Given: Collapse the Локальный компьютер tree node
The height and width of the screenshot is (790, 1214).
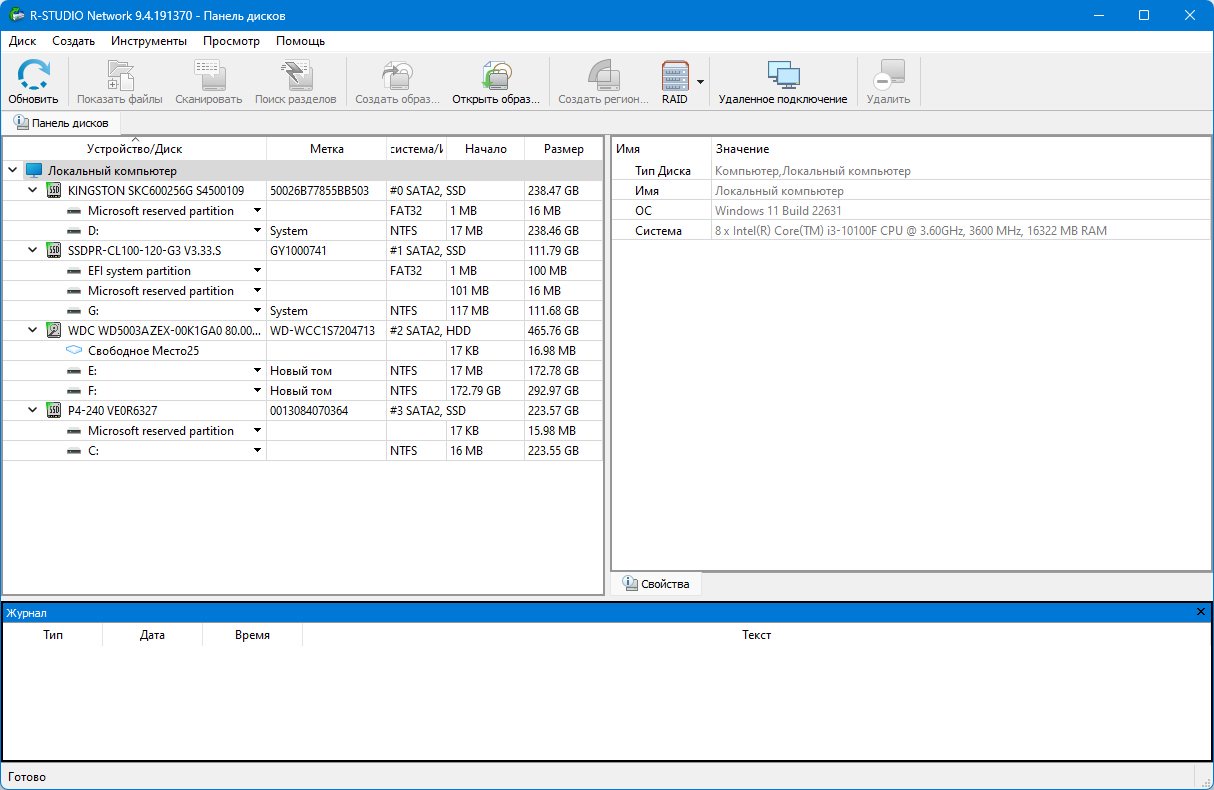Looking at the screenshot, I should [x=12, y=171].
